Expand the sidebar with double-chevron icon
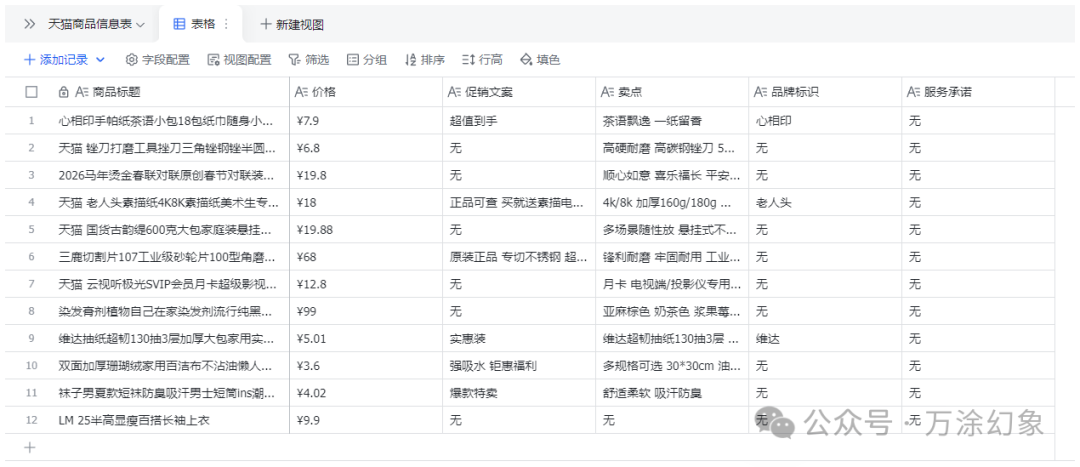The width and height of the screenshot is (1080, 467). point(30,24)
